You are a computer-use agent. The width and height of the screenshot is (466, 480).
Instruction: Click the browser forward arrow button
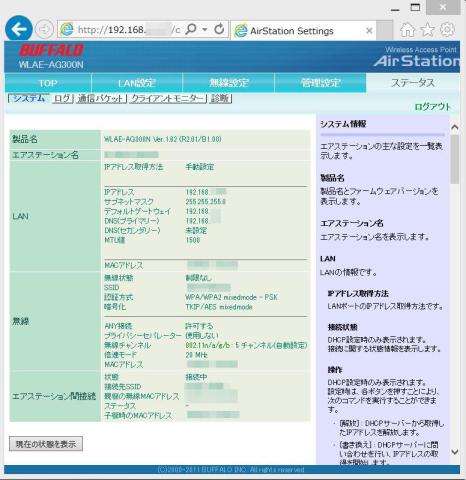(44, 29)
